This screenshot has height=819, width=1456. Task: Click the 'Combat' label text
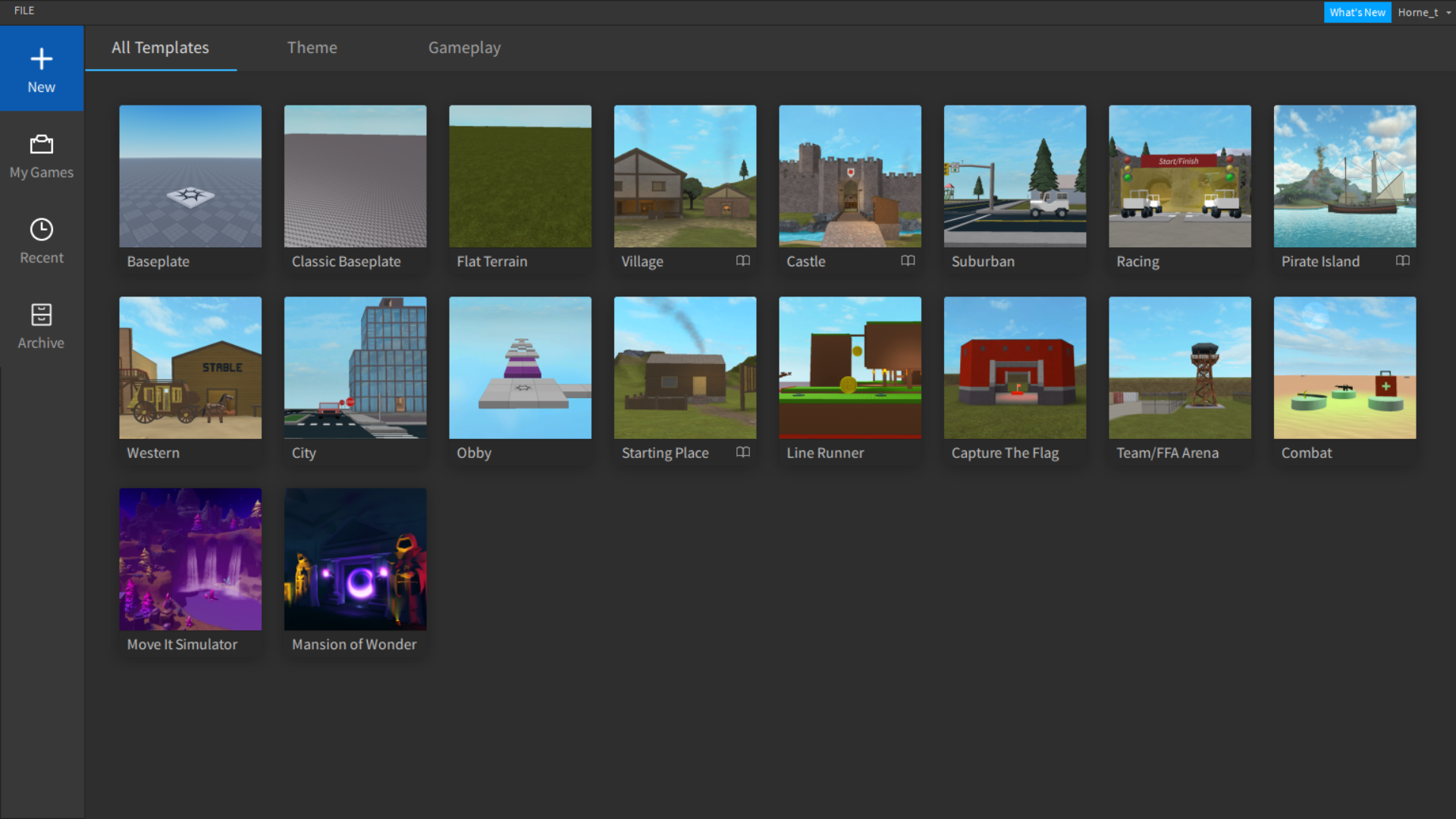pos(1307,453)
